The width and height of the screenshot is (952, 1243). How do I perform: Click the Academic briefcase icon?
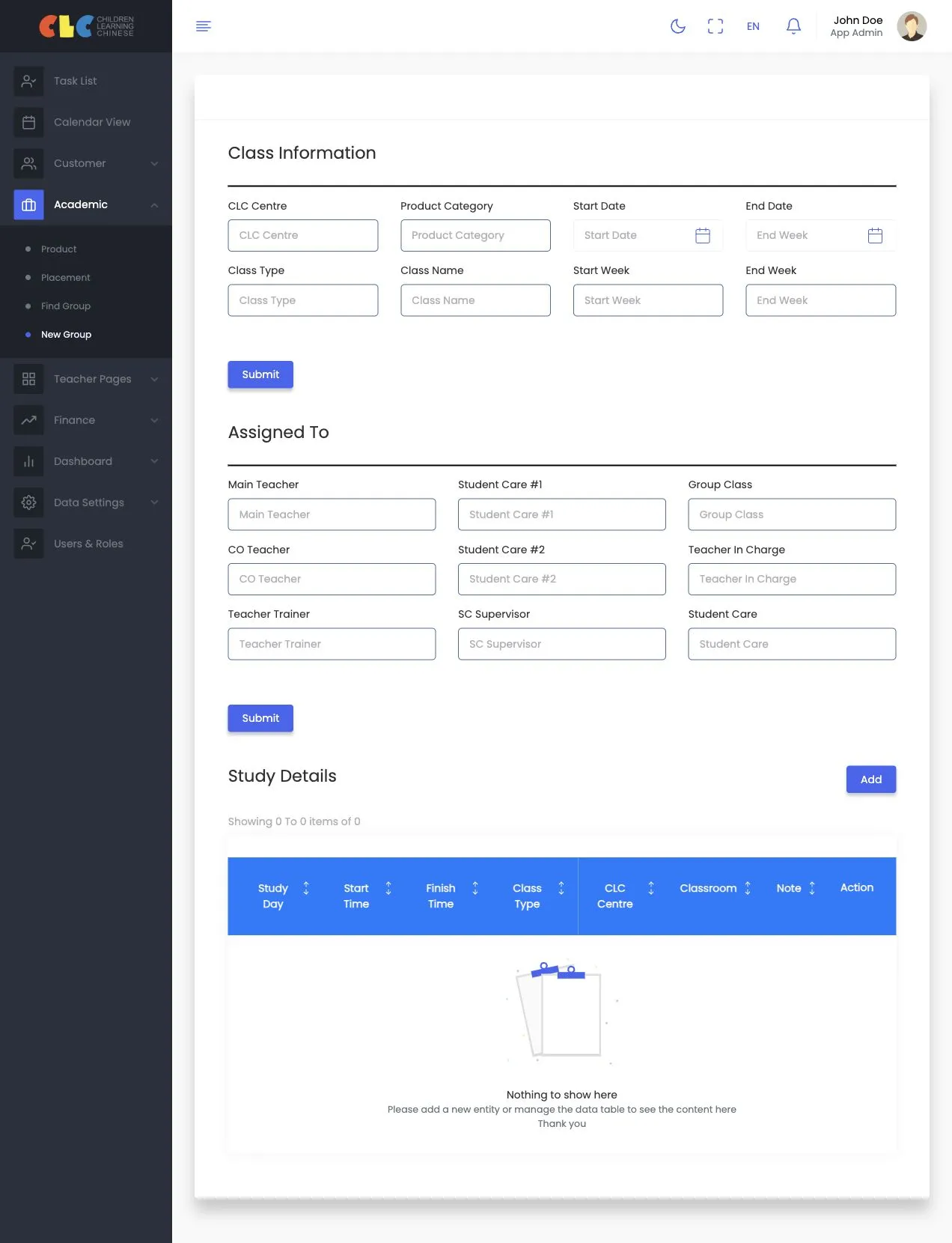click(28, 204)
